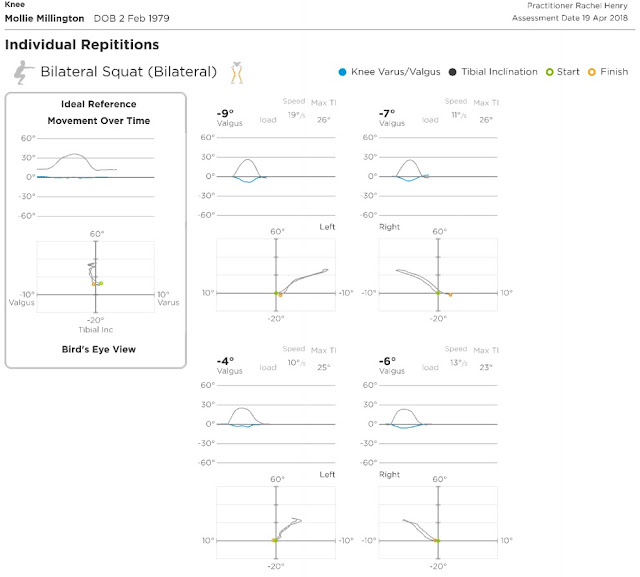Click the green start marker on top Left plot
This screenshot has height=577, width=640.
coord(276,293)
